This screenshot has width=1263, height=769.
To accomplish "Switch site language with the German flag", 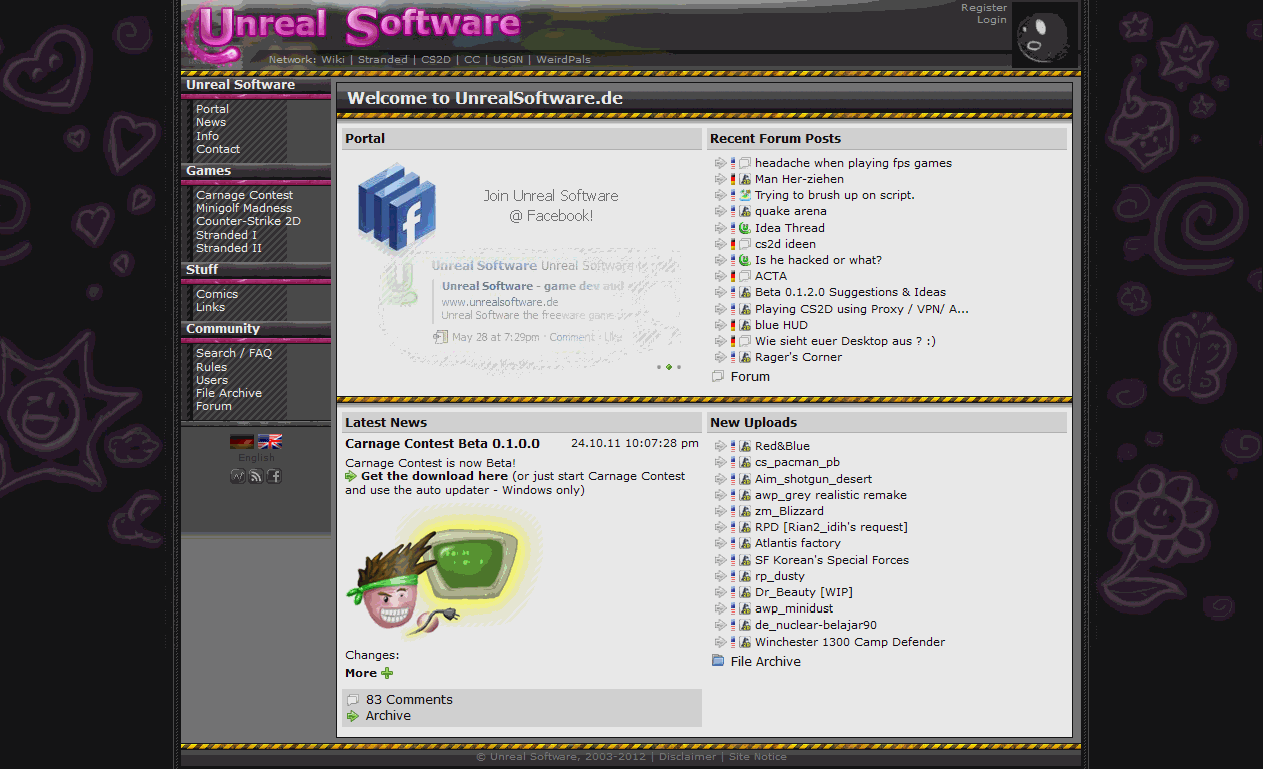I will click(x=241, y=441).
